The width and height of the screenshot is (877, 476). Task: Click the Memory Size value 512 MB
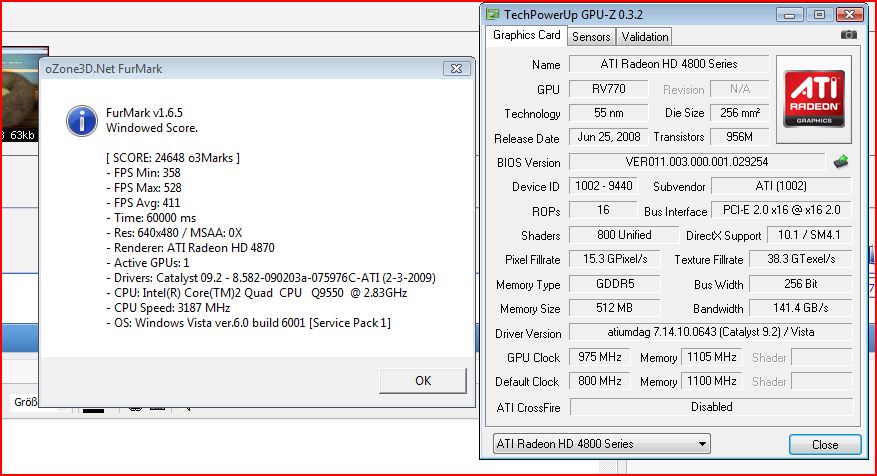pyautogui.click(x=615, y=308)
